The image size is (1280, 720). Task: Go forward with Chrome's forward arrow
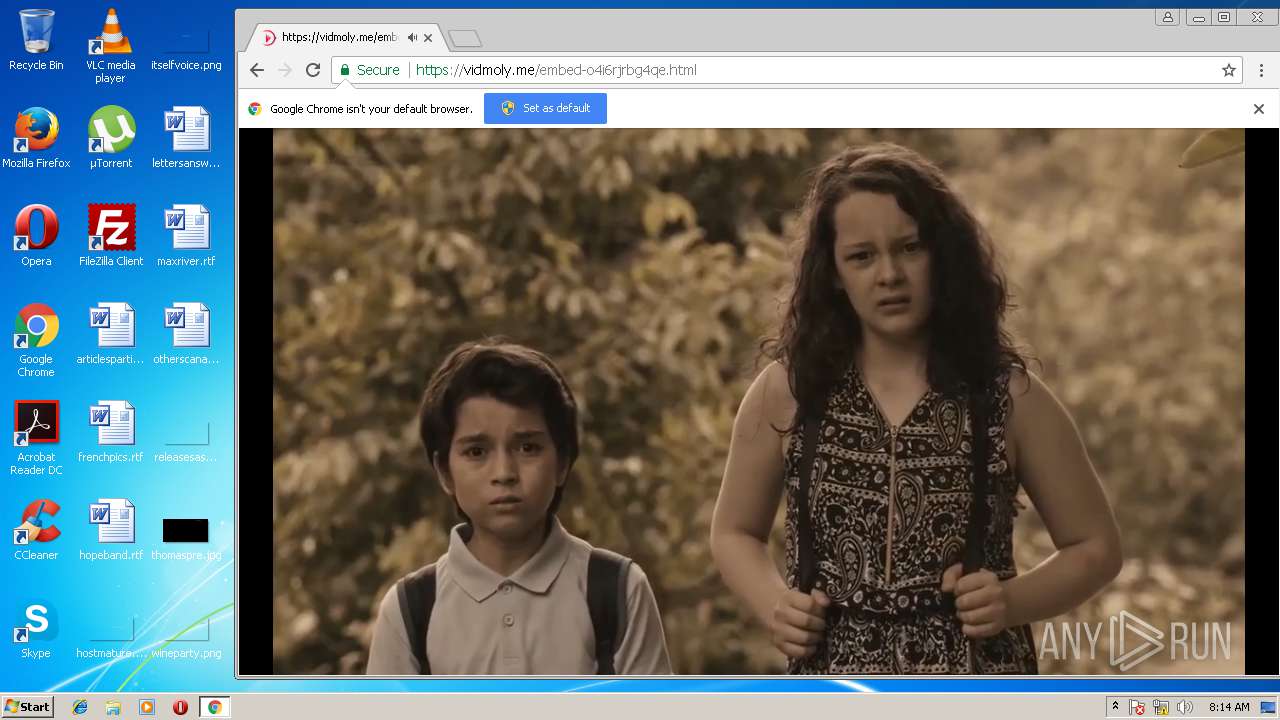click(285, 70)
